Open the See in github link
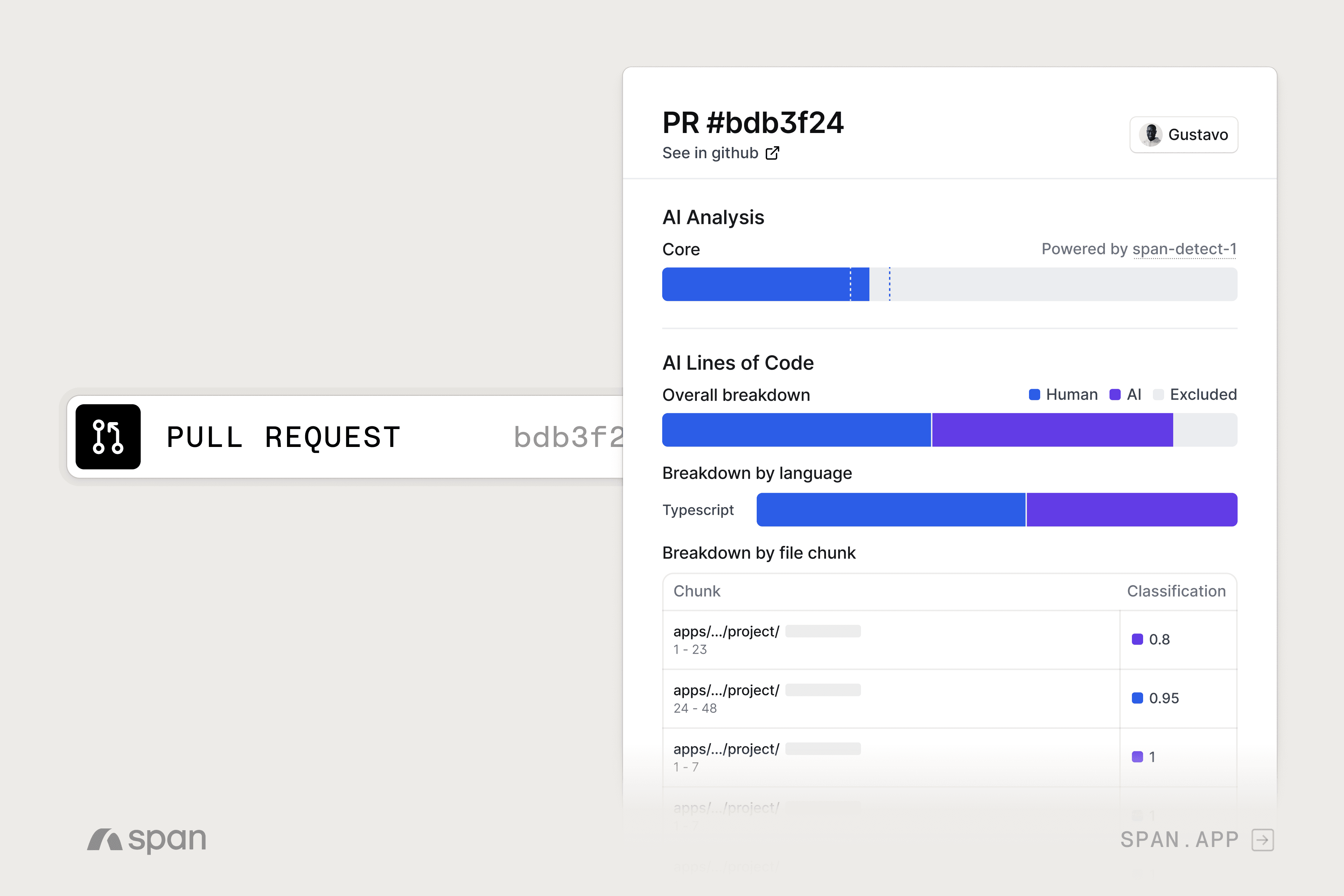The image size is (1344, 896). (x=710, y=153)
